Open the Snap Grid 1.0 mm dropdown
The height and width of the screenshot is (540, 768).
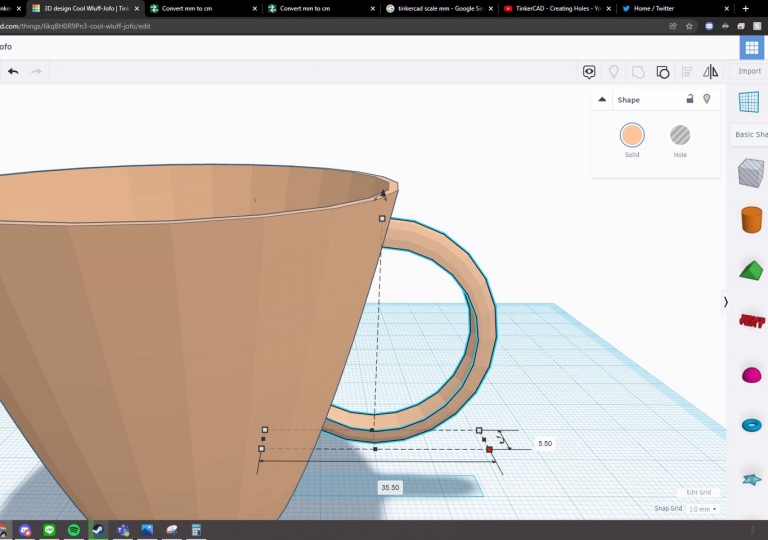pos(703,509)
